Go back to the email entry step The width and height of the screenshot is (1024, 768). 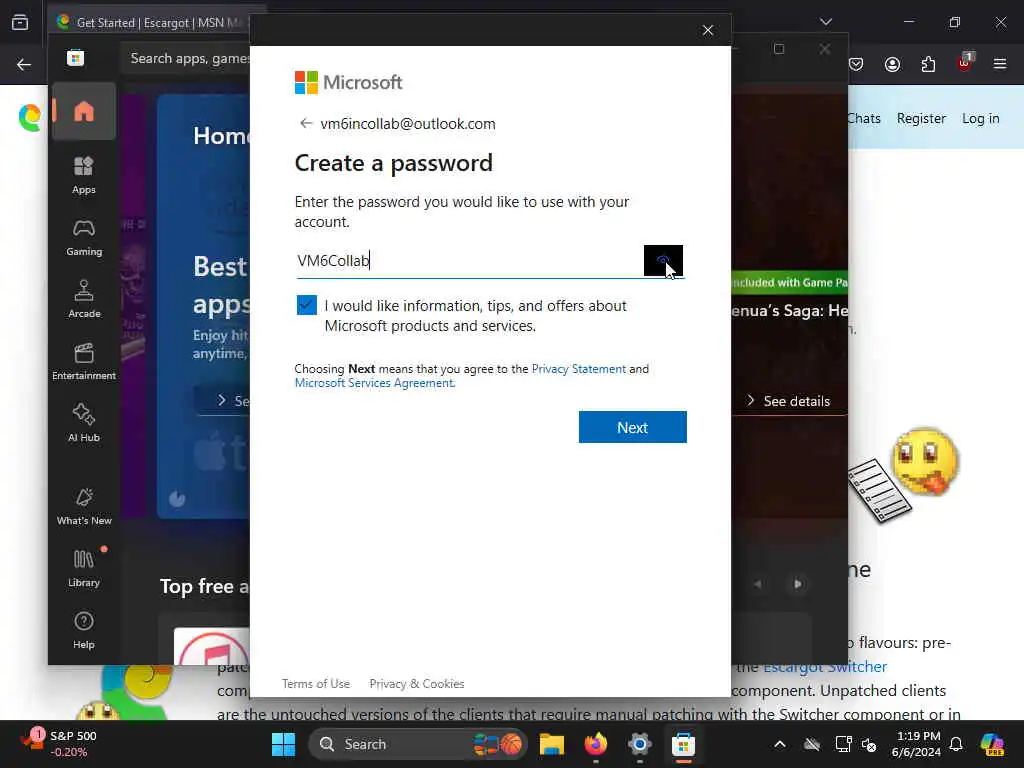(306, 123)
